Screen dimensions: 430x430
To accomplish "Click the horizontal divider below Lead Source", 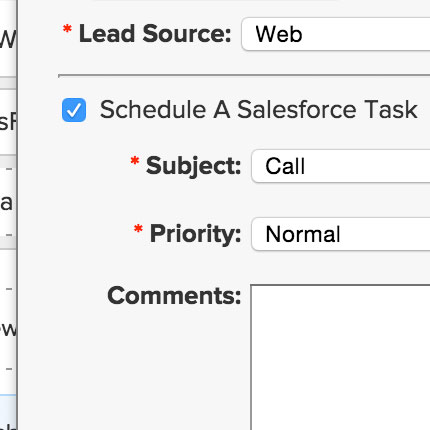I will point(244,76).
